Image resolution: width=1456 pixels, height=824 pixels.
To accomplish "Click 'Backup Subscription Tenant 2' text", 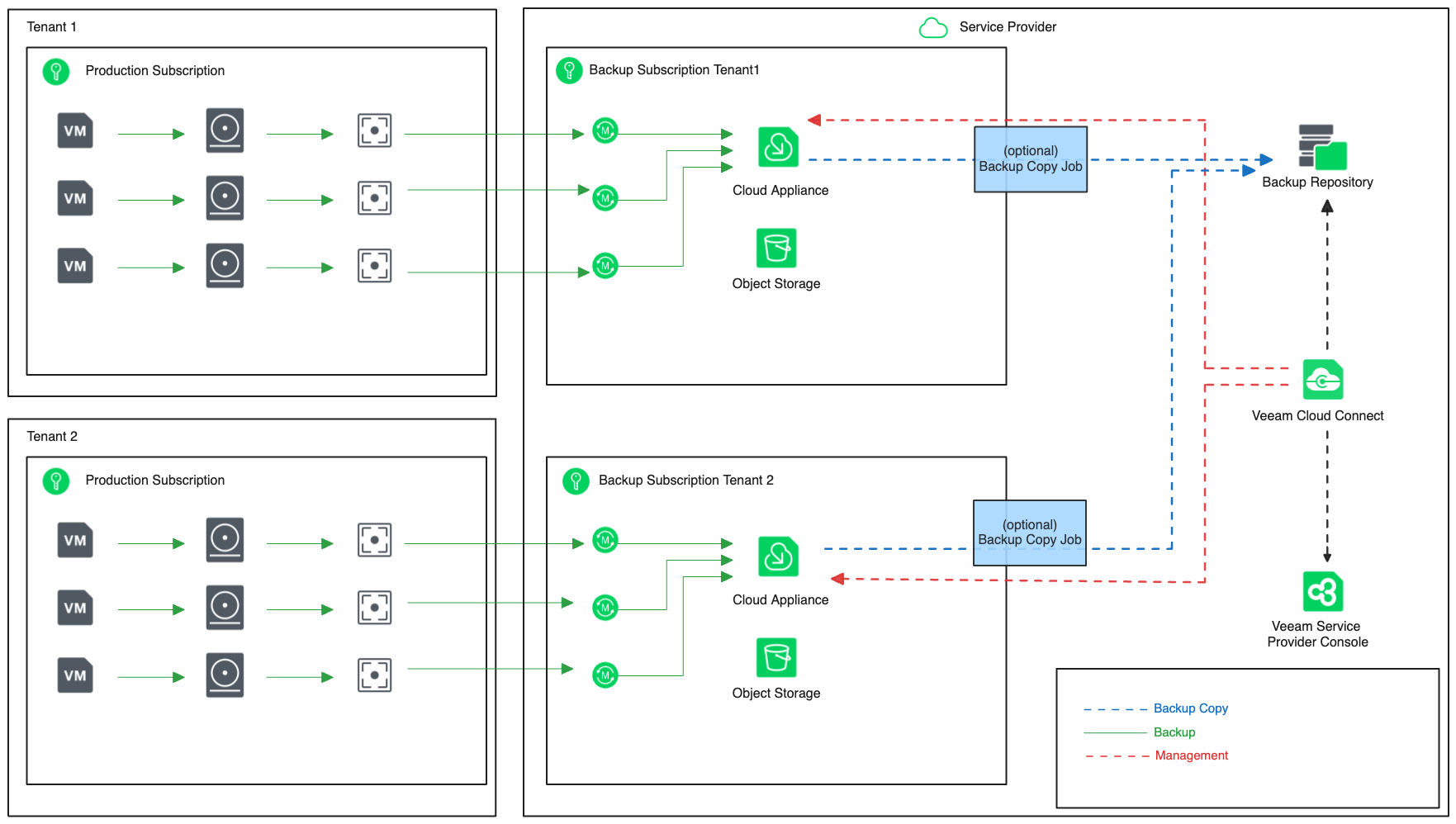I will pyautogui.click(x=686, y=481).
